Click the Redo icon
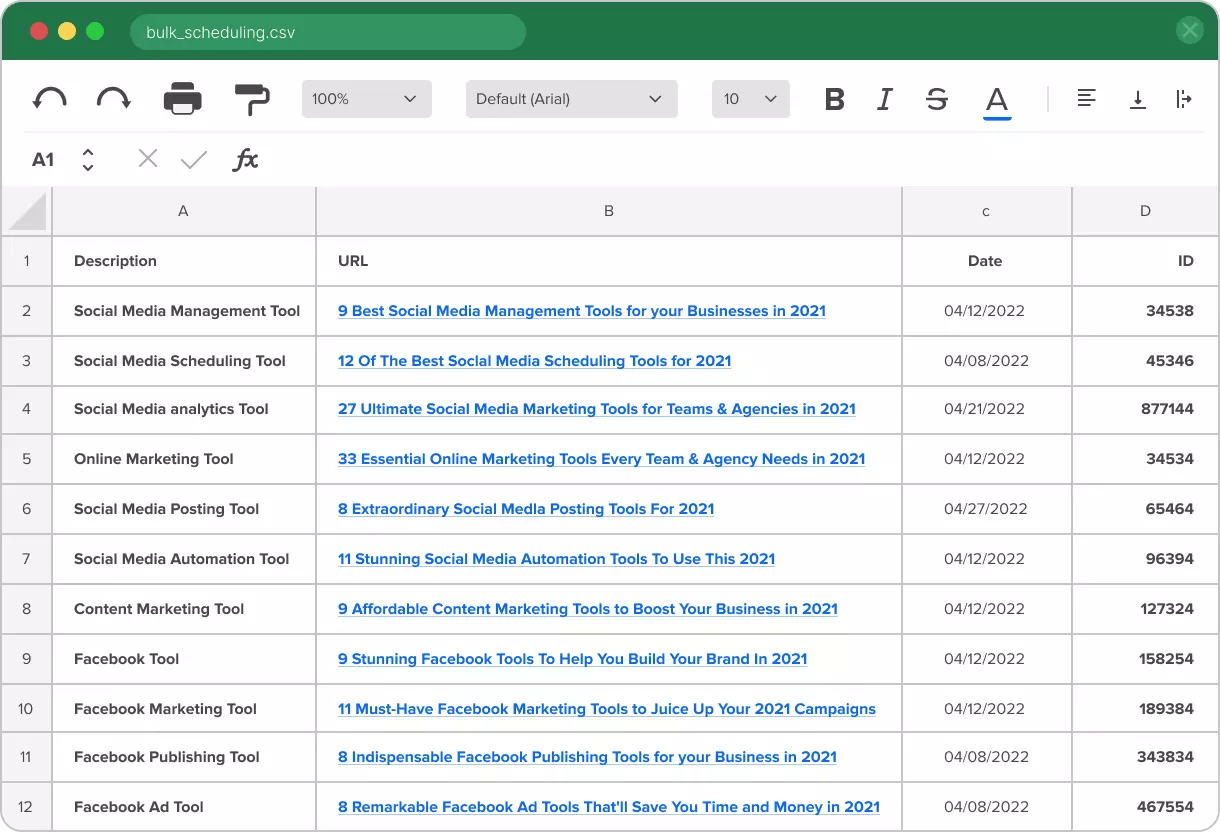This screenshot has height=832, width=1220. tap(113, 98)
